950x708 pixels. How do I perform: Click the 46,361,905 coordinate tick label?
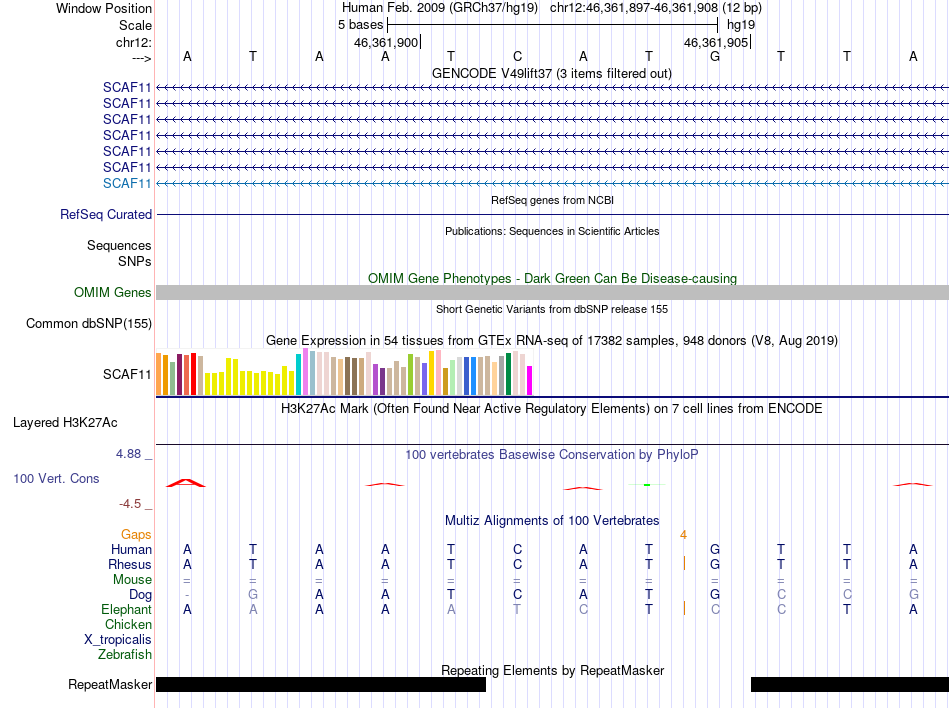click(716, 42)
